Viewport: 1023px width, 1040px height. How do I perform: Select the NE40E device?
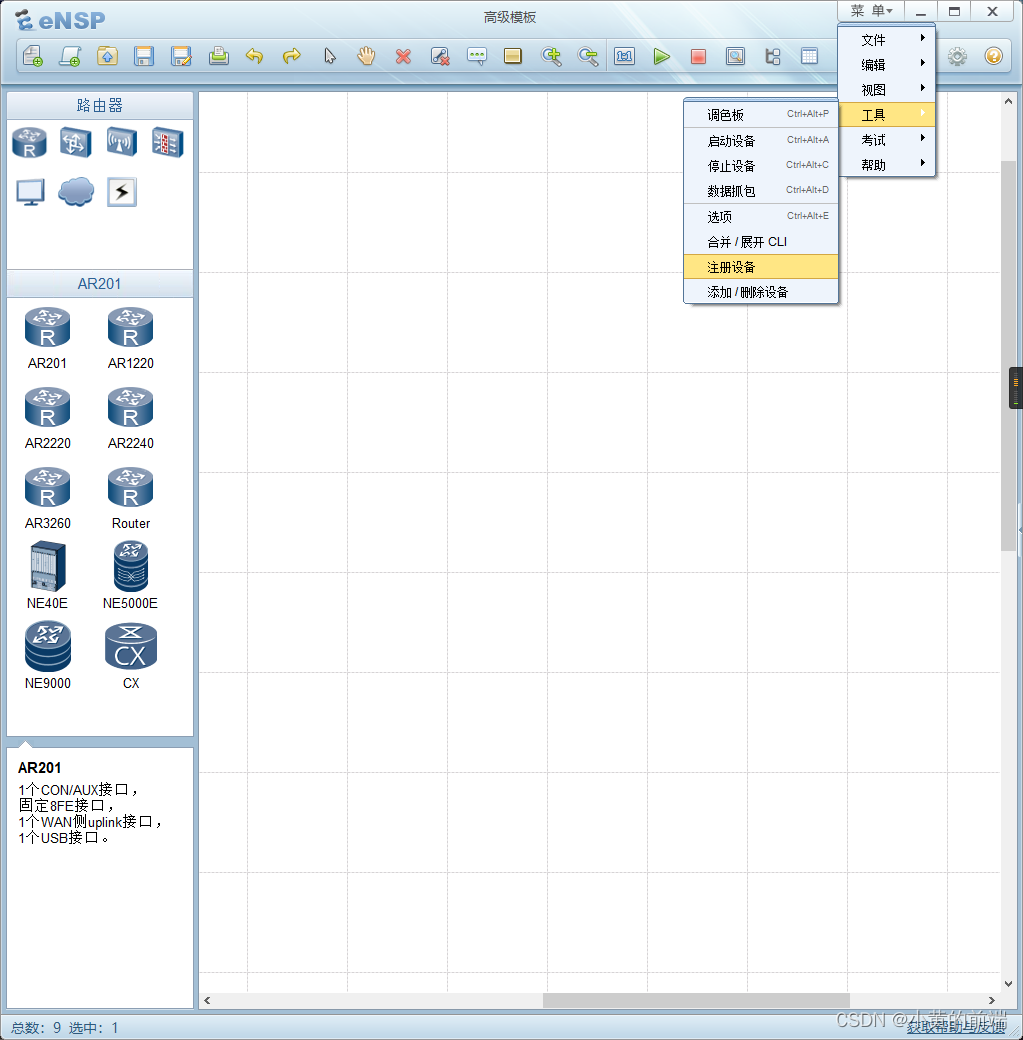click(x=47, y=576)
